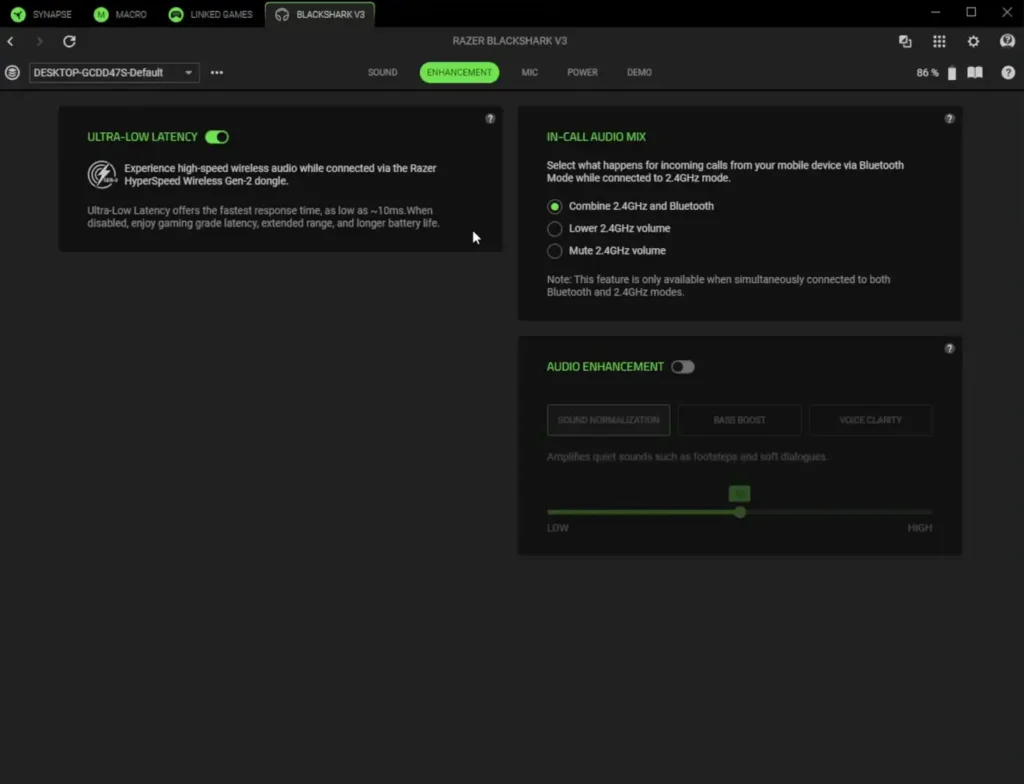Switch to the SOUND tab
The height and width of the screenshot is (784, 1024).
pyautogui.click(x=382, y=73)
